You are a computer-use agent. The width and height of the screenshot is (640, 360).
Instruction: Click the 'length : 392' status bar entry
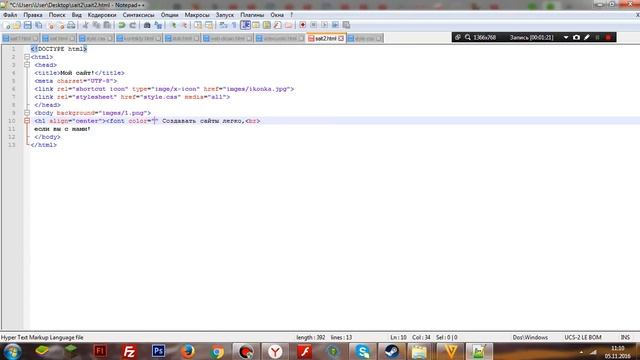[311, 338]
